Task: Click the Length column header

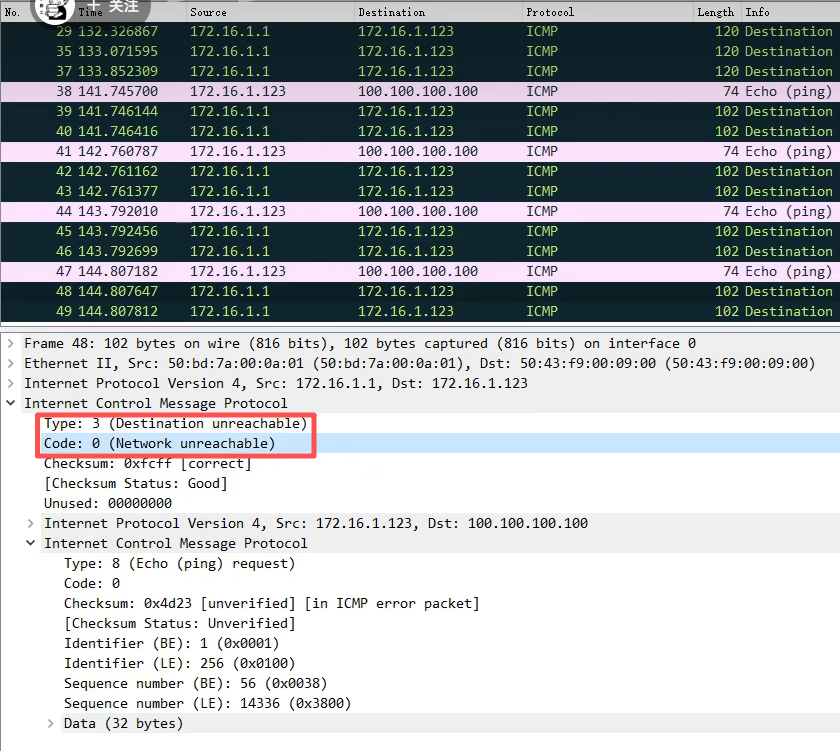Action: [x=715, y=12]
